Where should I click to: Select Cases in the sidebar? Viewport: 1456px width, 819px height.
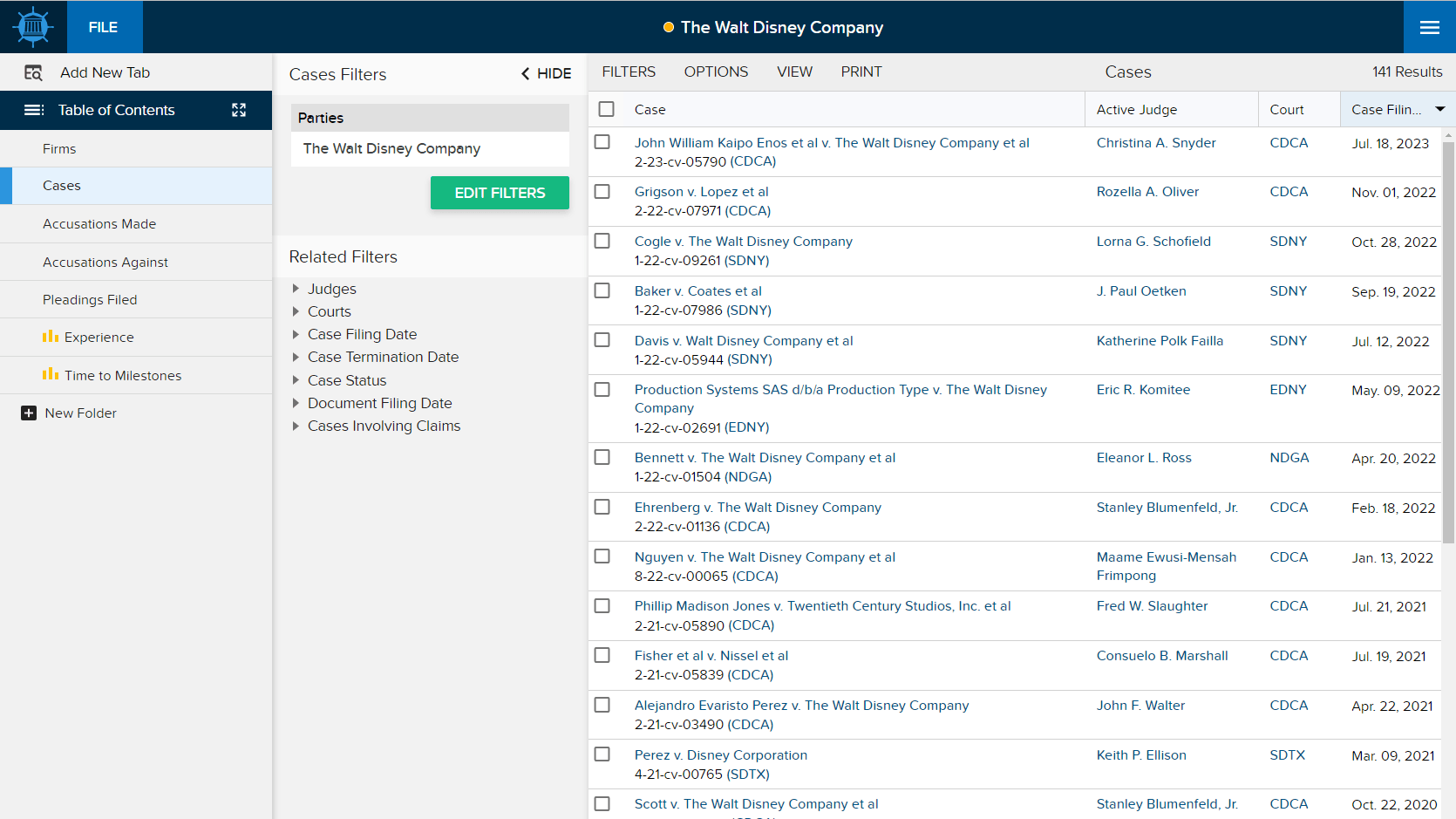[136, 186]
